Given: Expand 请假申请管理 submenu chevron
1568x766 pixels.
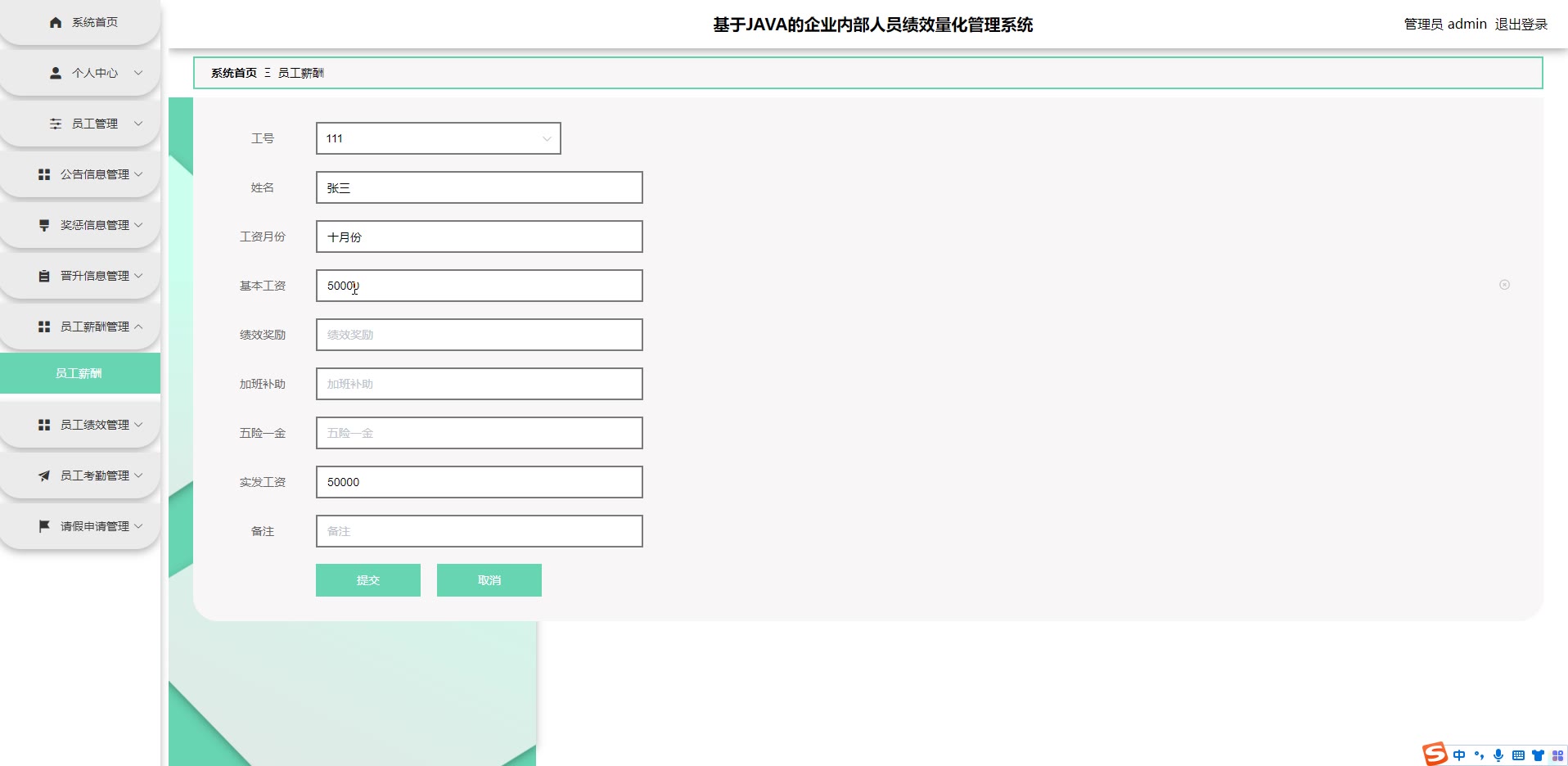Looking at the screenshot, I should coord(138,526).
